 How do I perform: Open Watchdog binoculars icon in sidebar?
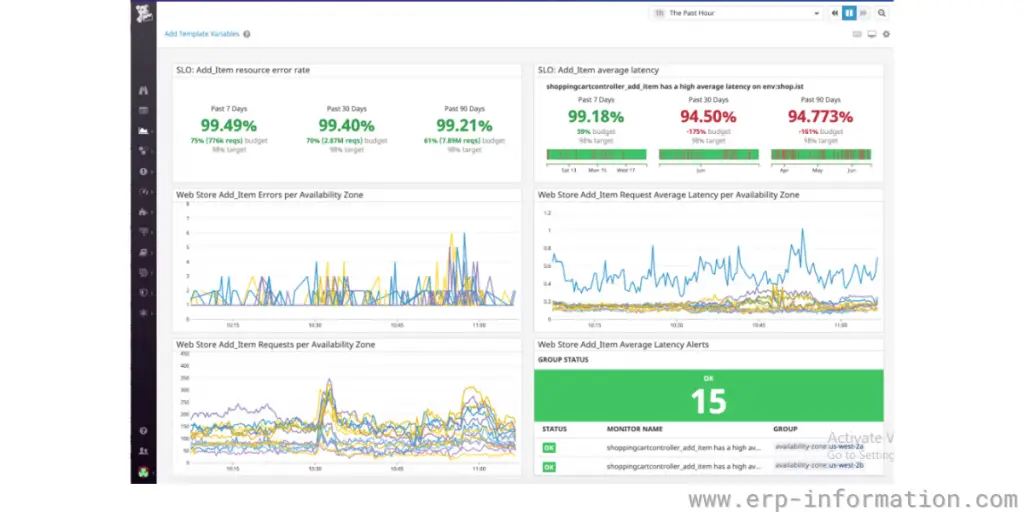pos(144,90)
